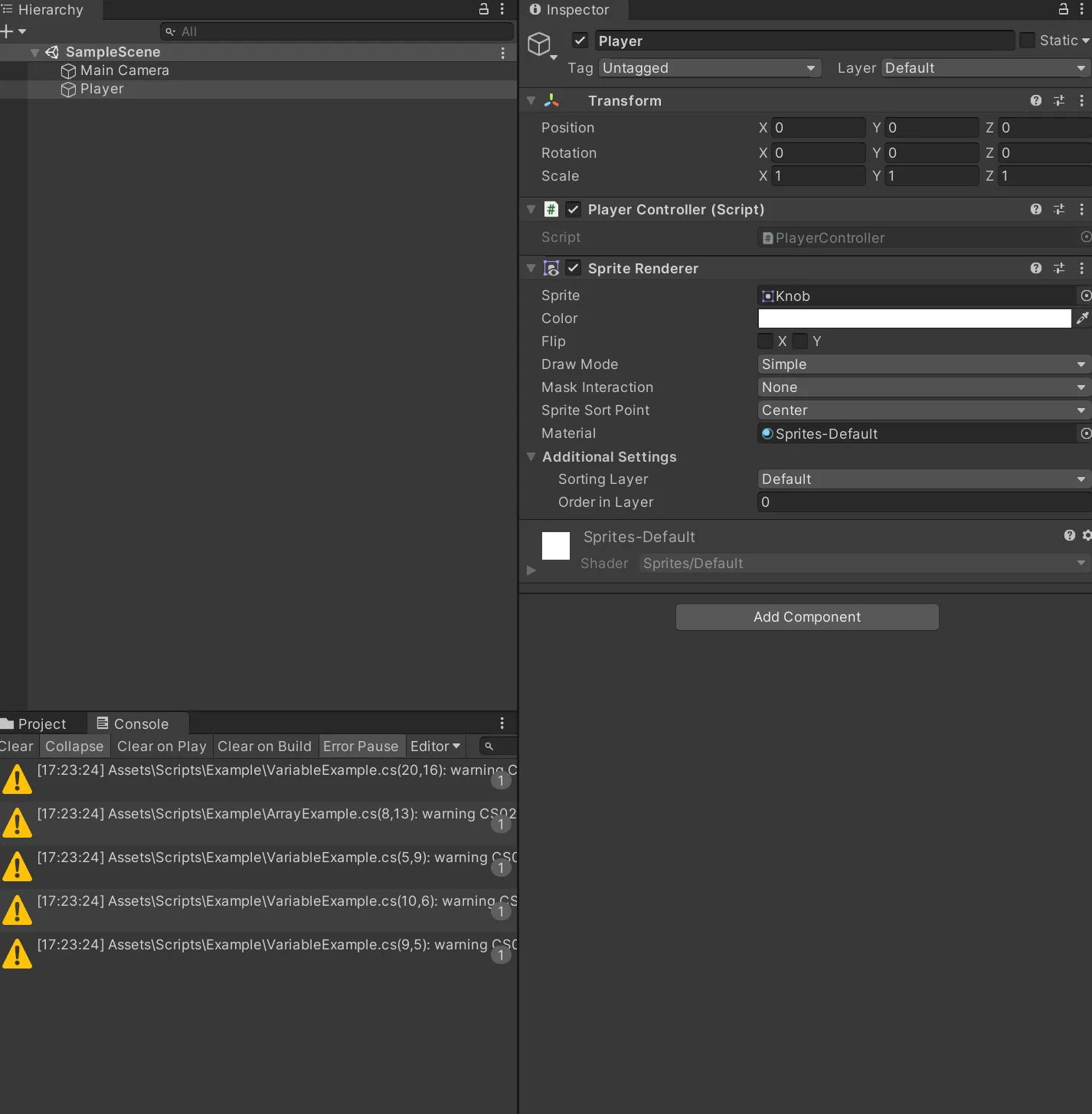Click Rotation Y value field
Image resolution: width=1092 pixels, height=1114 pixels.
tap(931, 153)
